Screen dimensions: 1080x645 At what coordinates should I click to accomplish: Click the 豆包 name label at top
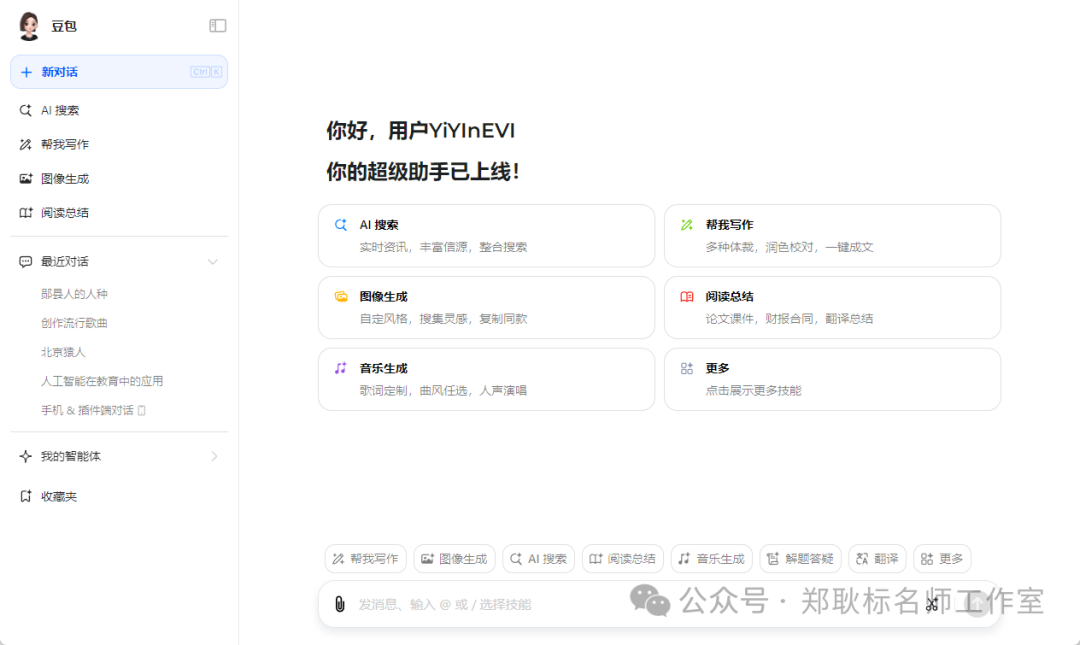[x=64, y=26]
